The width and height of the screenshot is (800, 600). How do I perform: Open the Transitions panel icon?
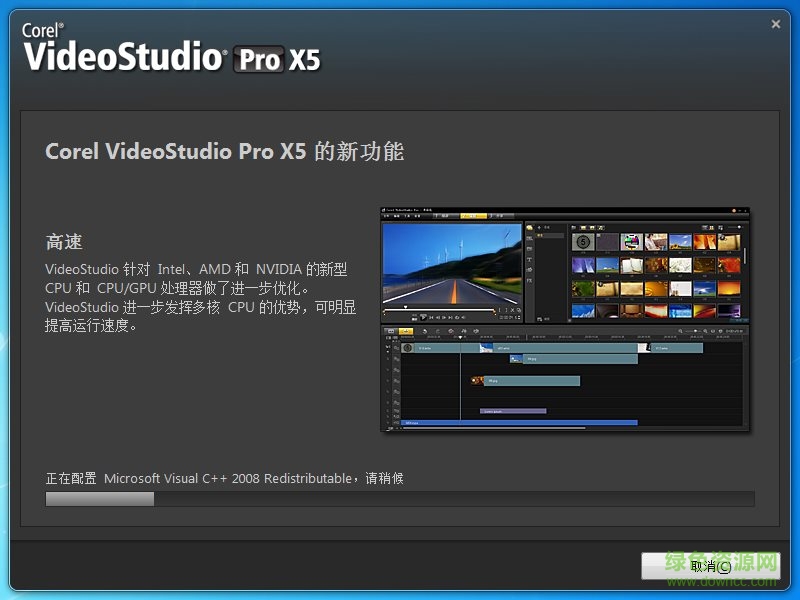tap(529, 238)
